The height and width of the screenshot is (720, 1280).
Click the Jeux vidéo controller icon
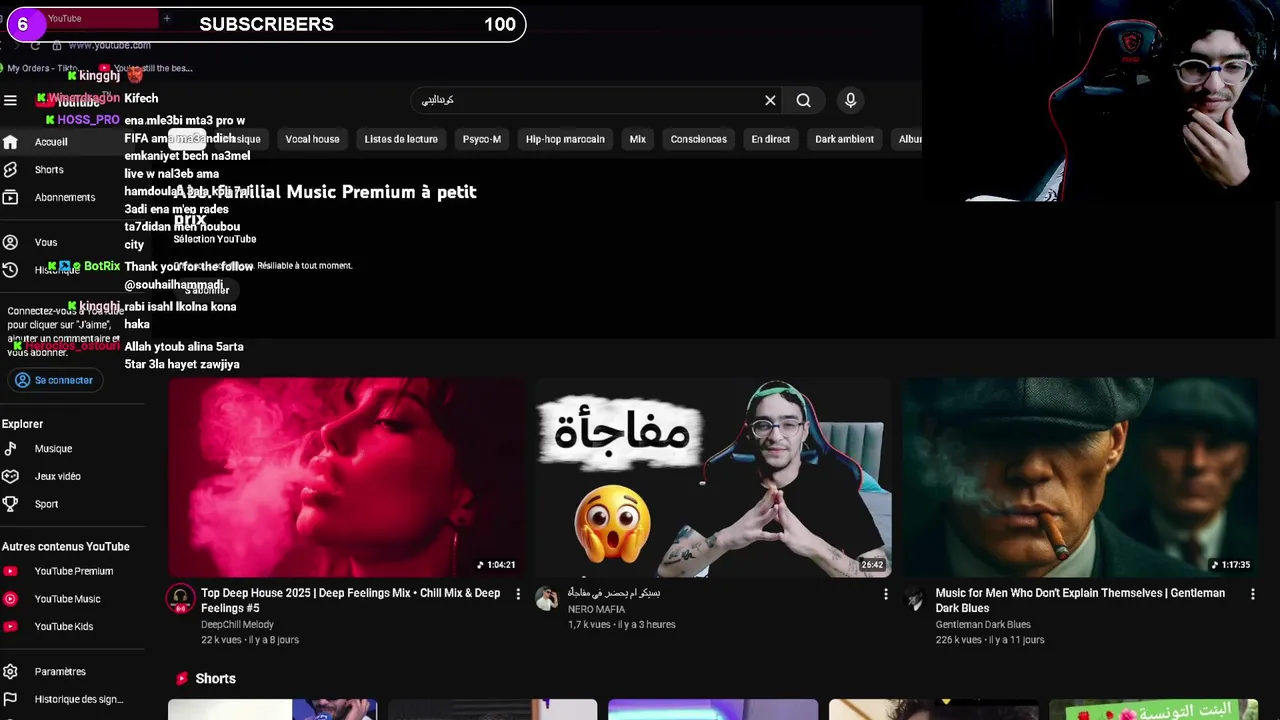pos(10,477)
